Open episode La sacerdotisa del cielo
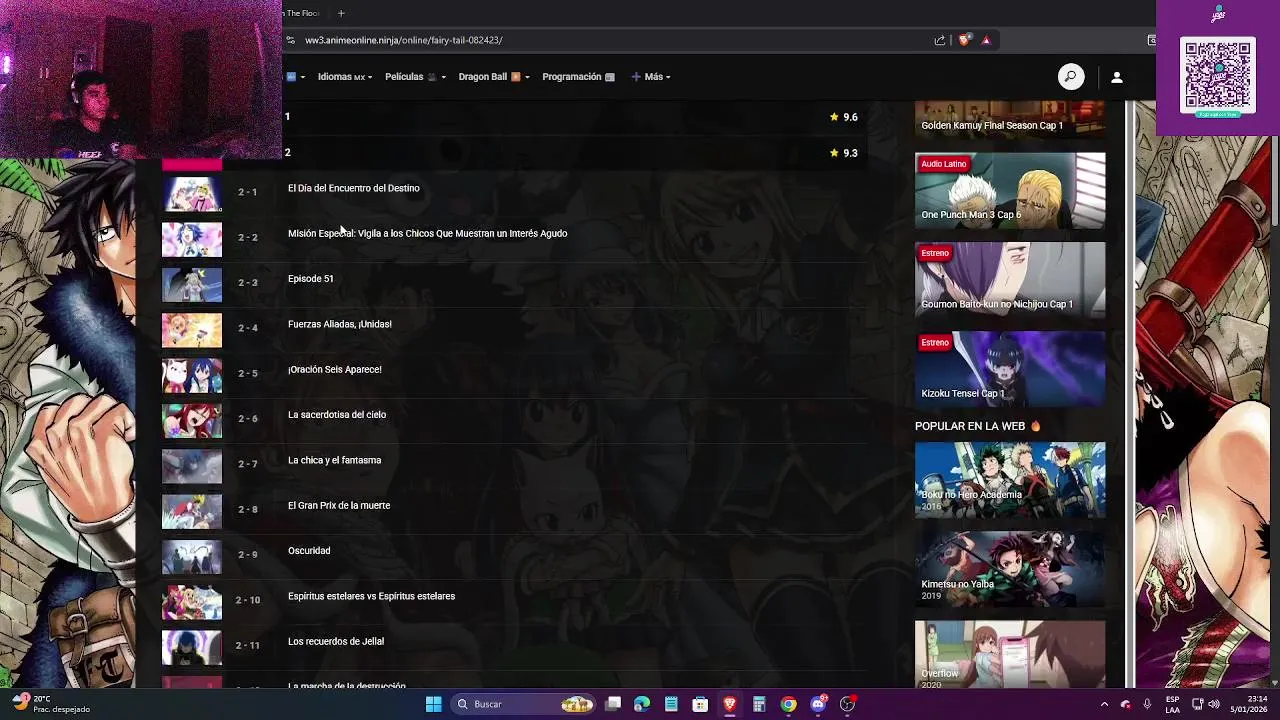This screenshot has width=1280, height=720. (x=336, y=415)
